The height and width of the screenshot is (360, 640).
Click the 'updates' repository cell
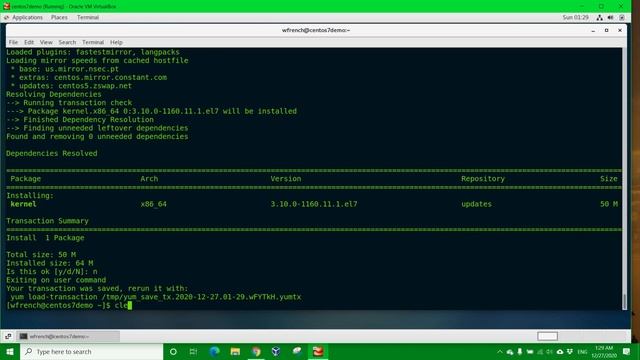pos(476,204)
